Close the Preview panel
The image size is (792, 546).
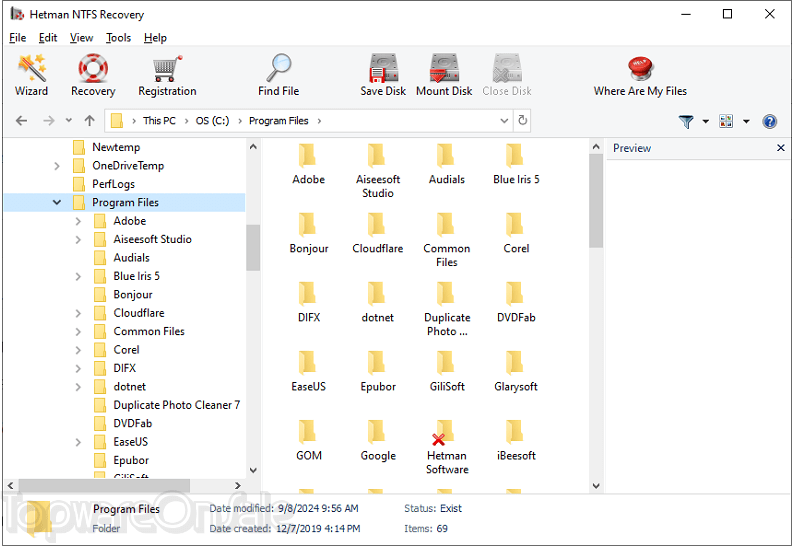point(780,148)
